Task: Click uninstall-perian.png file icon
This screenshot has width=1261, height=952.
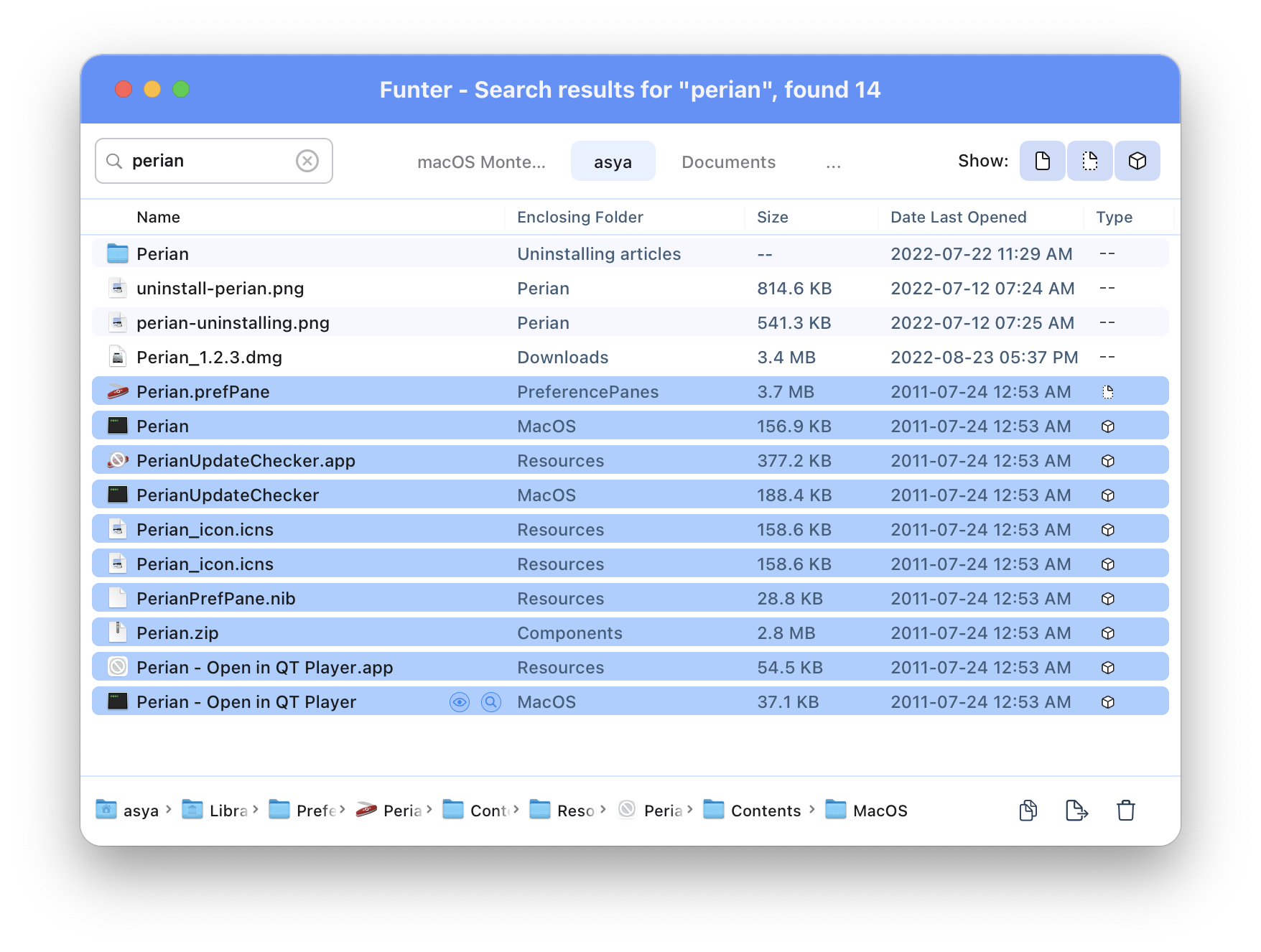Action: (x=118, y=288)
